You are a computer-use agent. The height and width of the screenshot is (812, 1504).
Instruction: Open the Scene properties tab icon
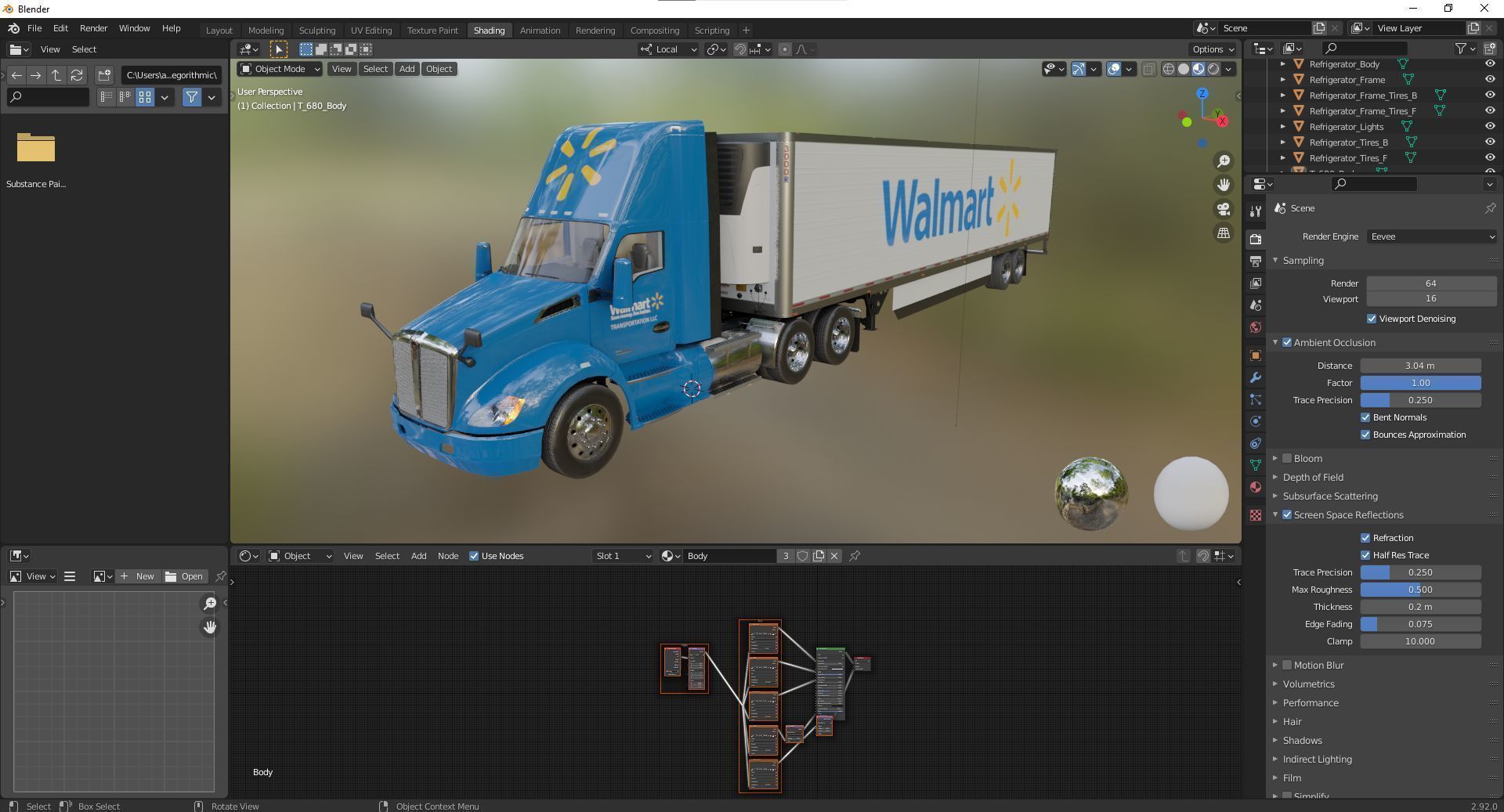[1256, 305]
